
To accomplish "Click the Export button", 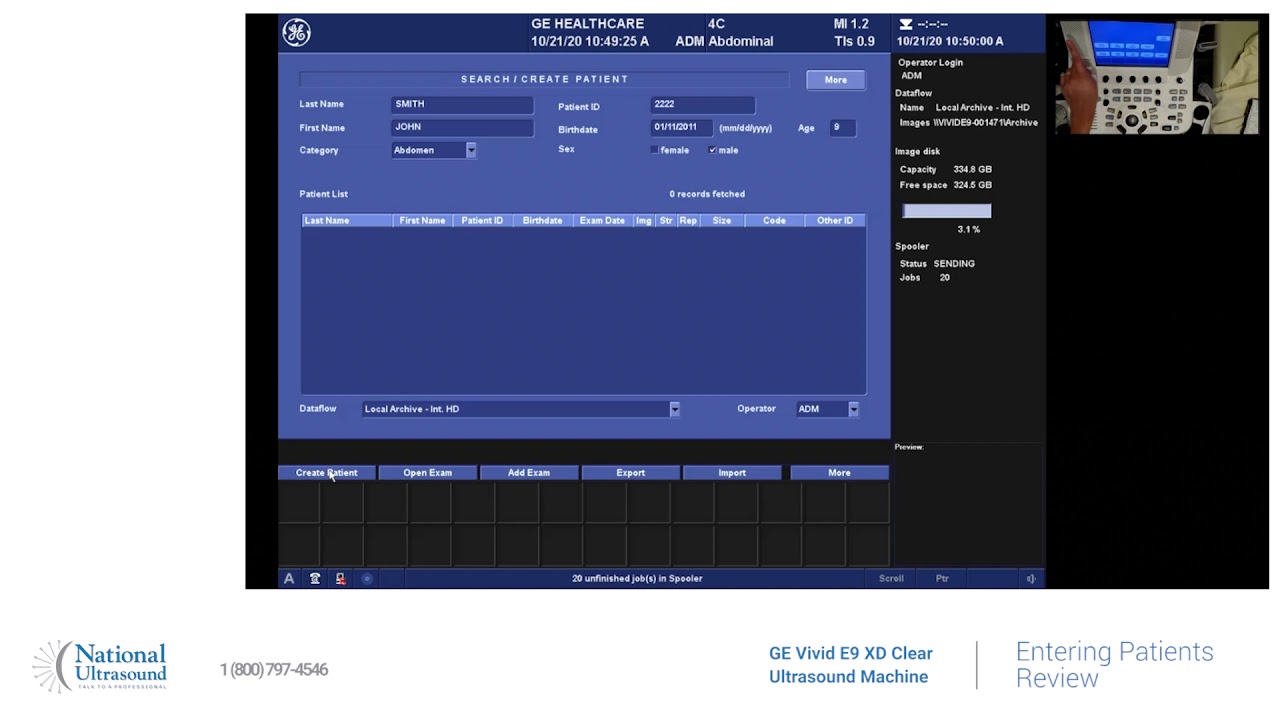I will click(x=631, y=473).
